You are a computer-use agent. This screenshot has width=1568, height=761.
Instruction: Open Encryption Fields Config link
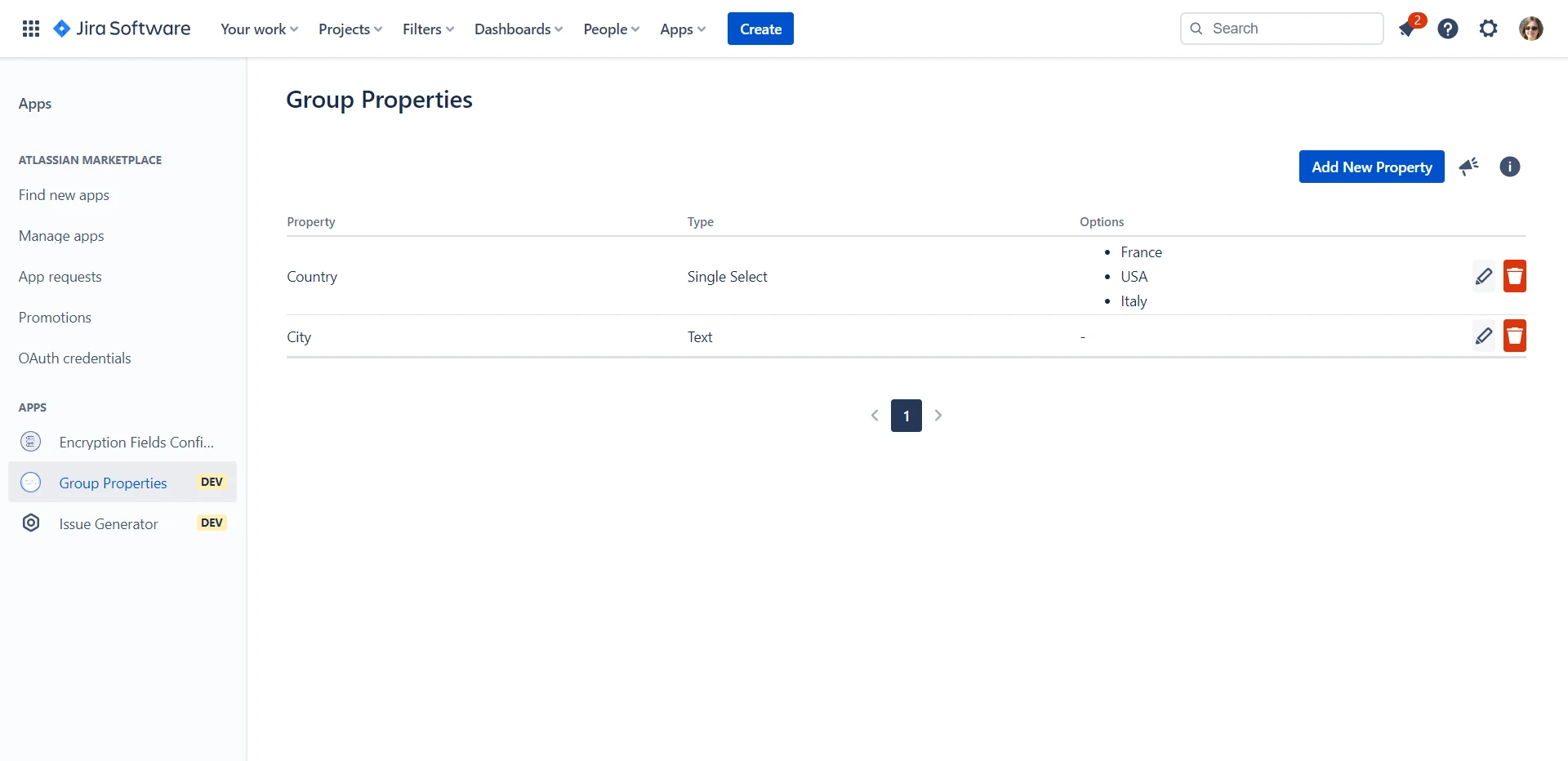(x=136, y=442)
